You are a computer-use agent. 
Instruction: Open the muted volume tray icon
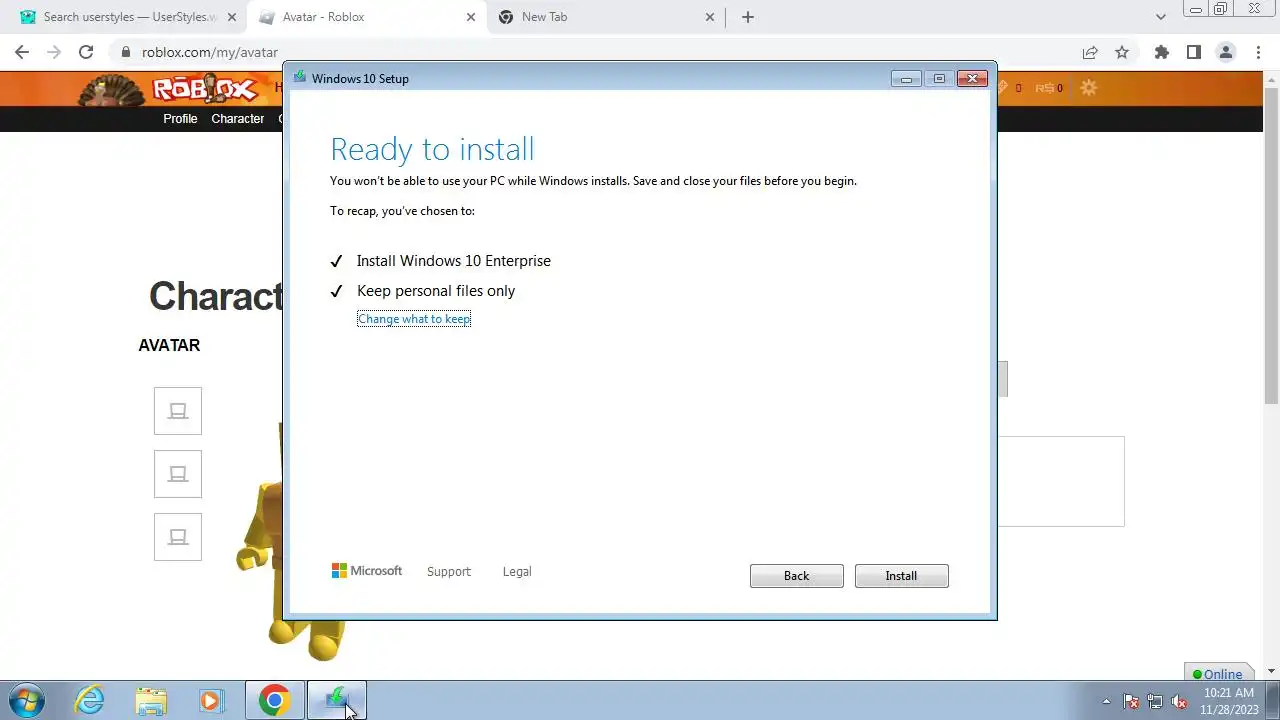1179,701
